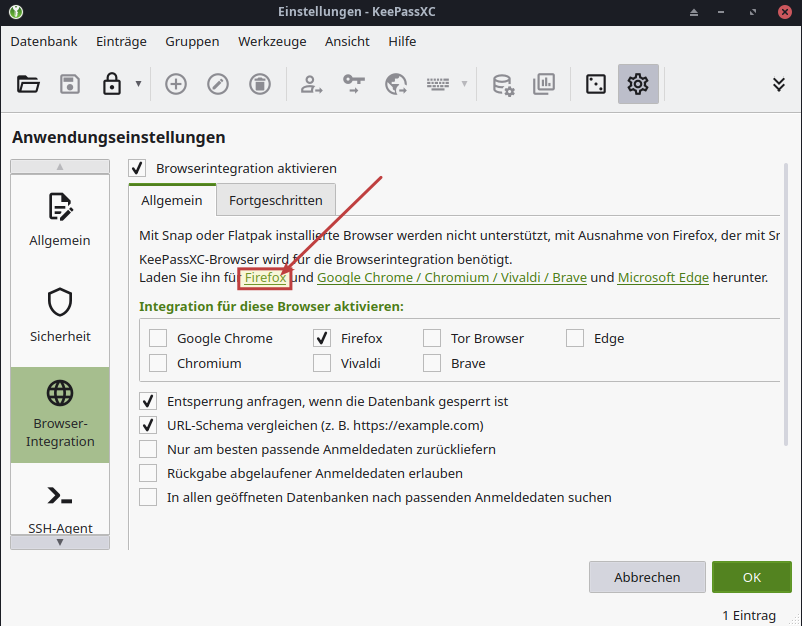The image size is (802, 626).
Task: Expand the dropdown arrow beside lock icon
Action: point(137,84)
